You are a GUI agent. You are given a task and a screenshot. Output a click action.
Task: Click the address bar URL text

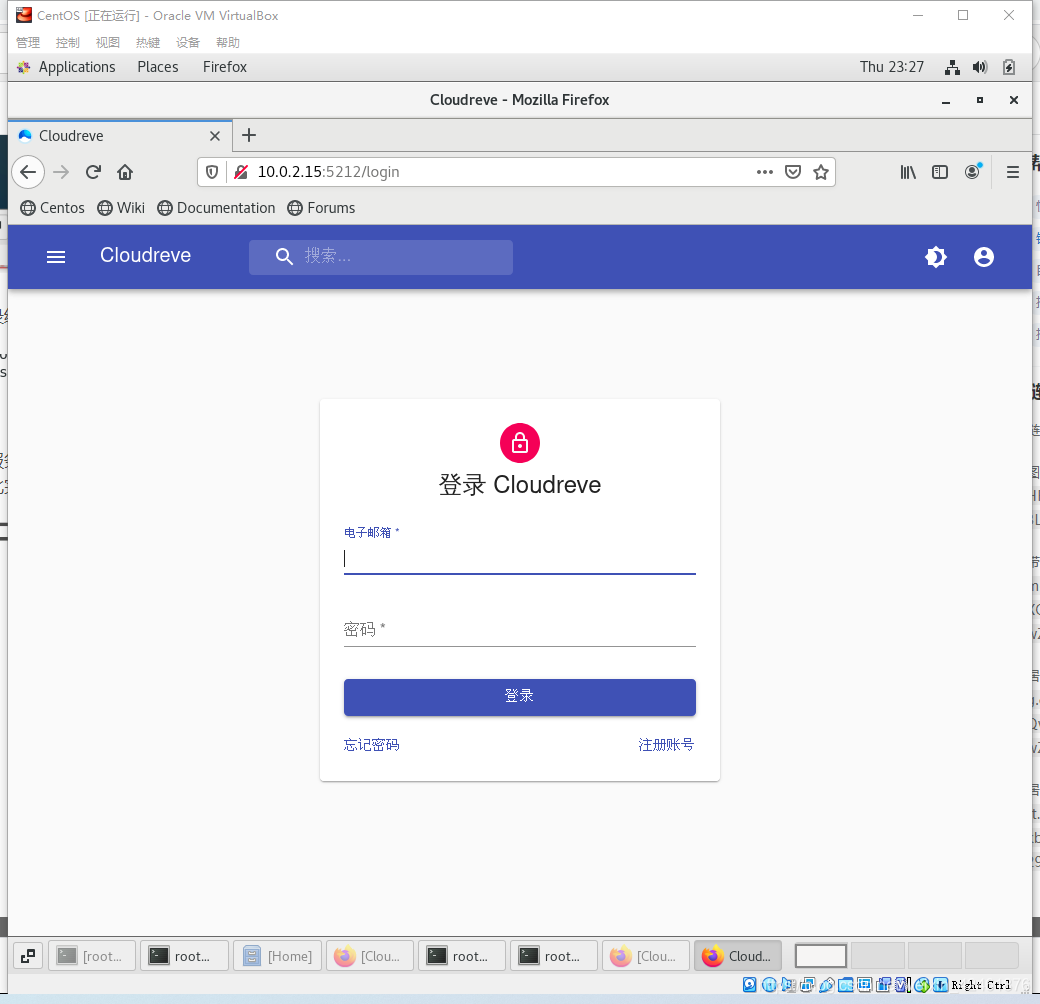click(328, 172)
